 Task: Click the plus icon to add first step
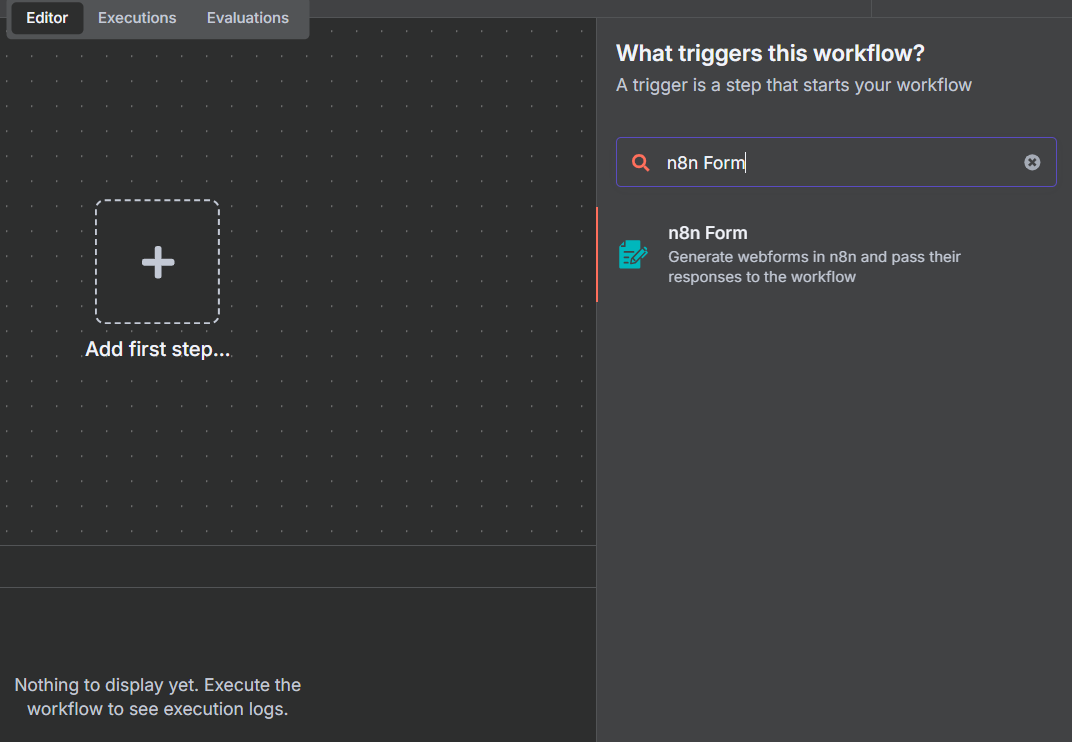point(157,262)
